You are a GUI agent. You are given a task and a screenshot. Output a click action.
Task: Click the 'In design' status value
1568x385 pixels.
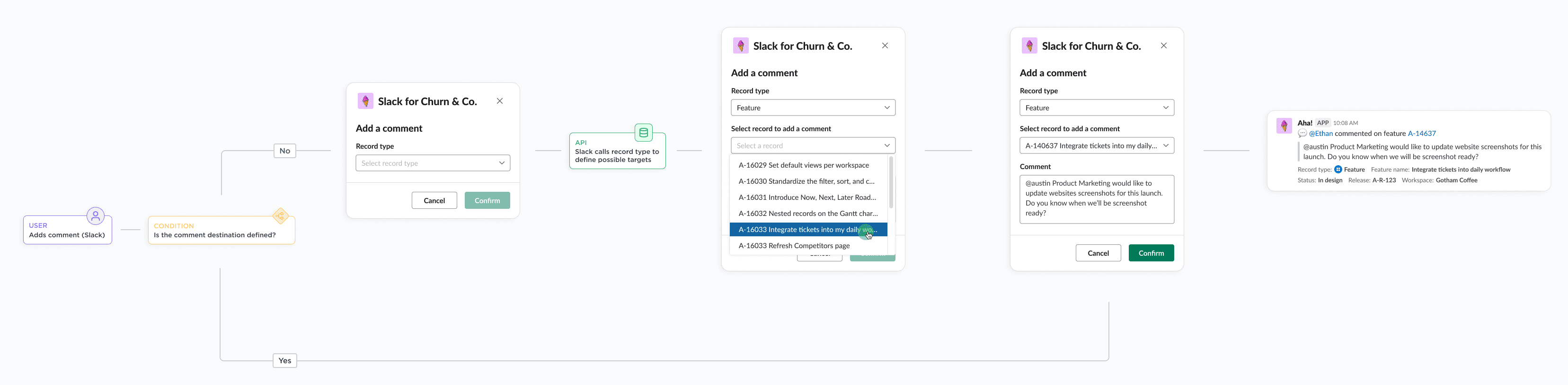click(x=1330, y=180)
